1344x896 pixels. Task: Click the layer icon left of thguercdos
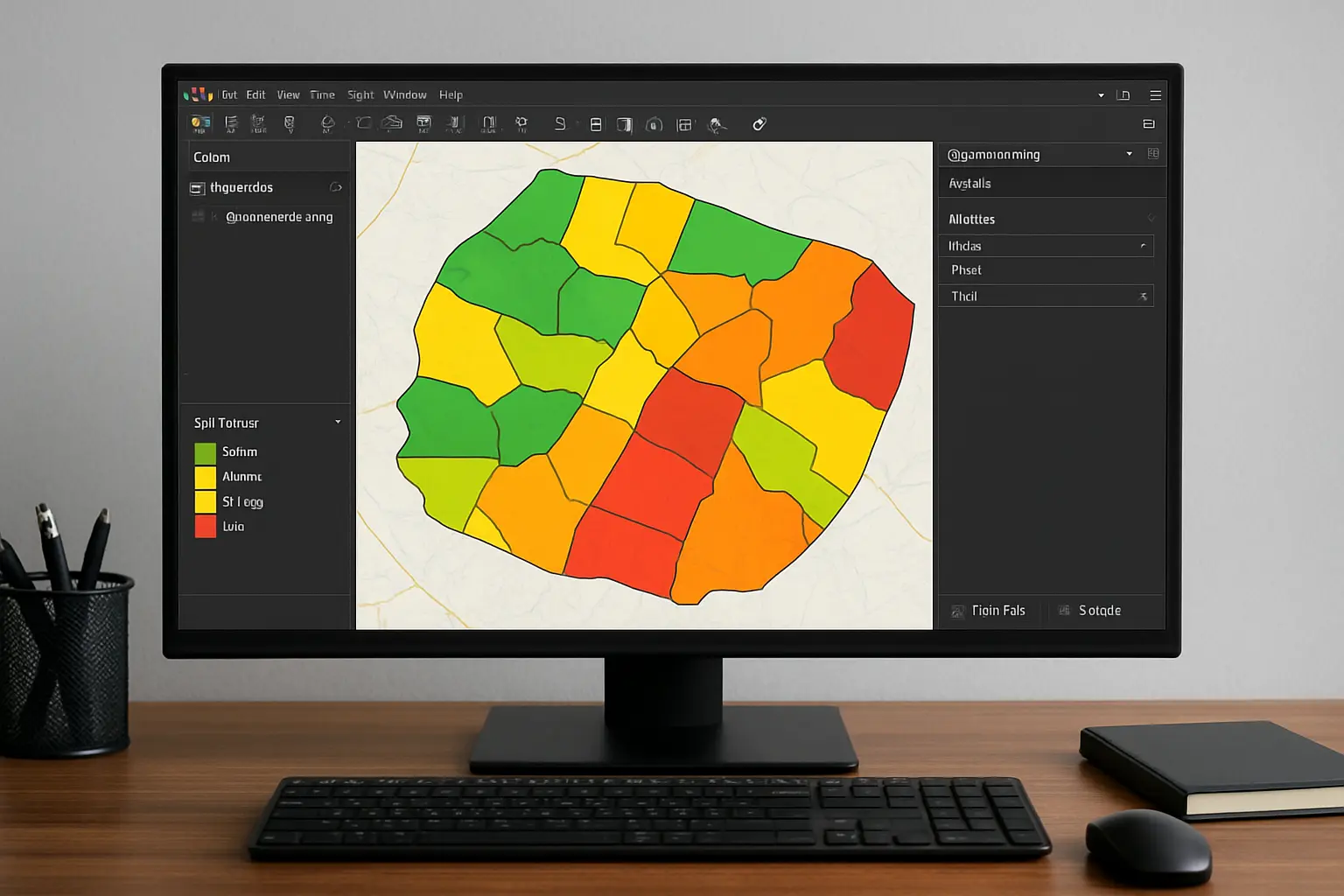[198, 188]
